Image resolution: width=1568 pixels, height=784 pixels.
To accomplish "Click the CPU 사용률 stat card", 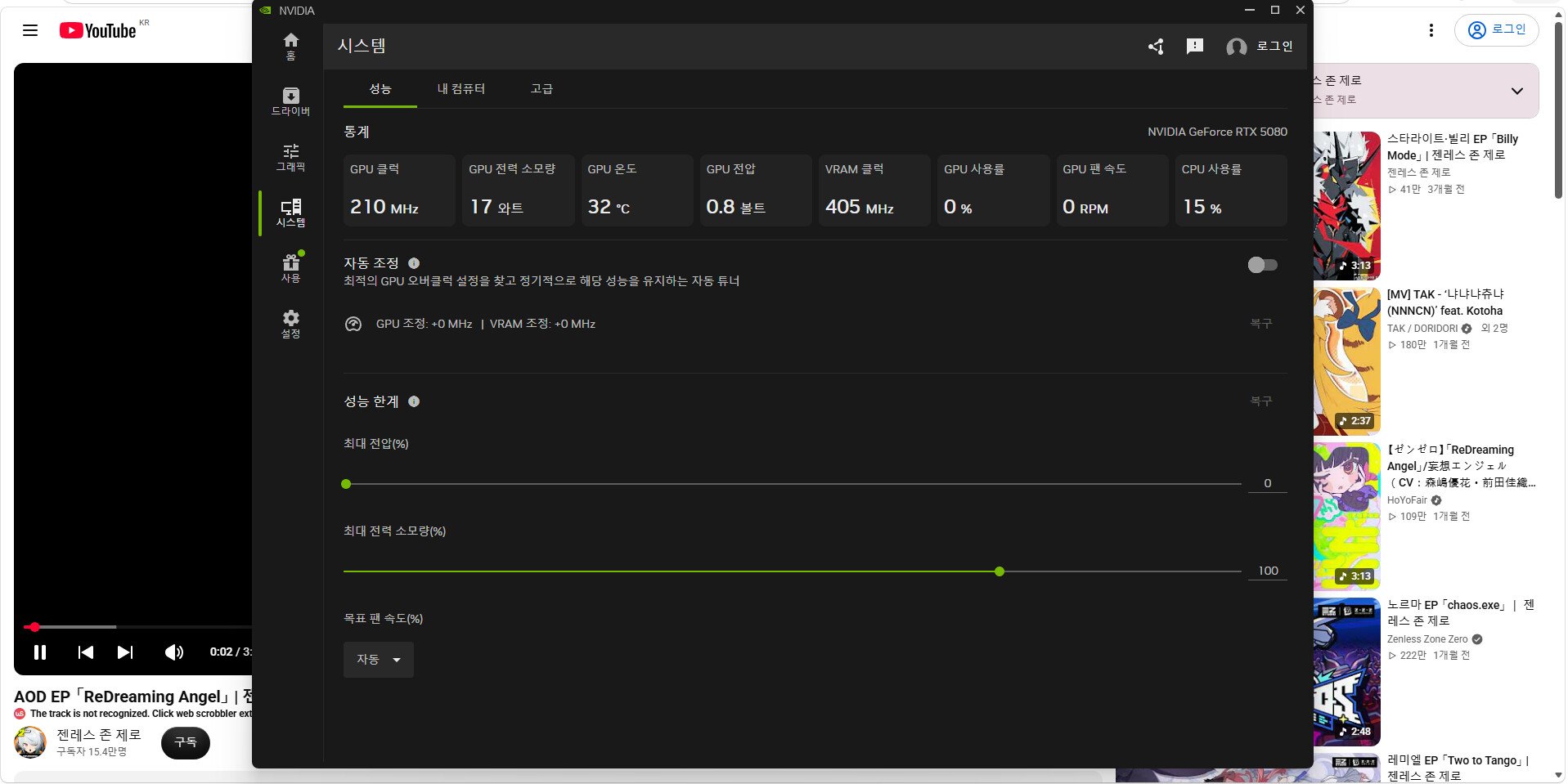I will point(1231,190).
